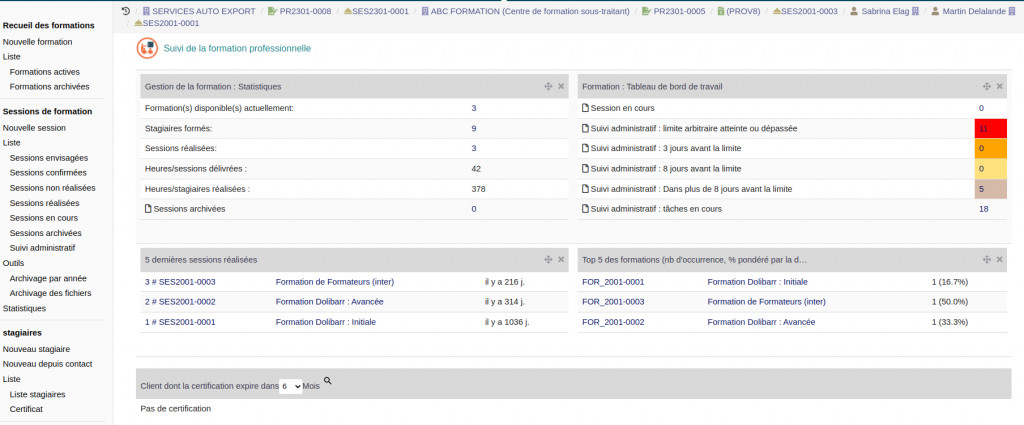Click the magnifier search icon beside Mois
The image size is (1024, 425).
(328, 381)
